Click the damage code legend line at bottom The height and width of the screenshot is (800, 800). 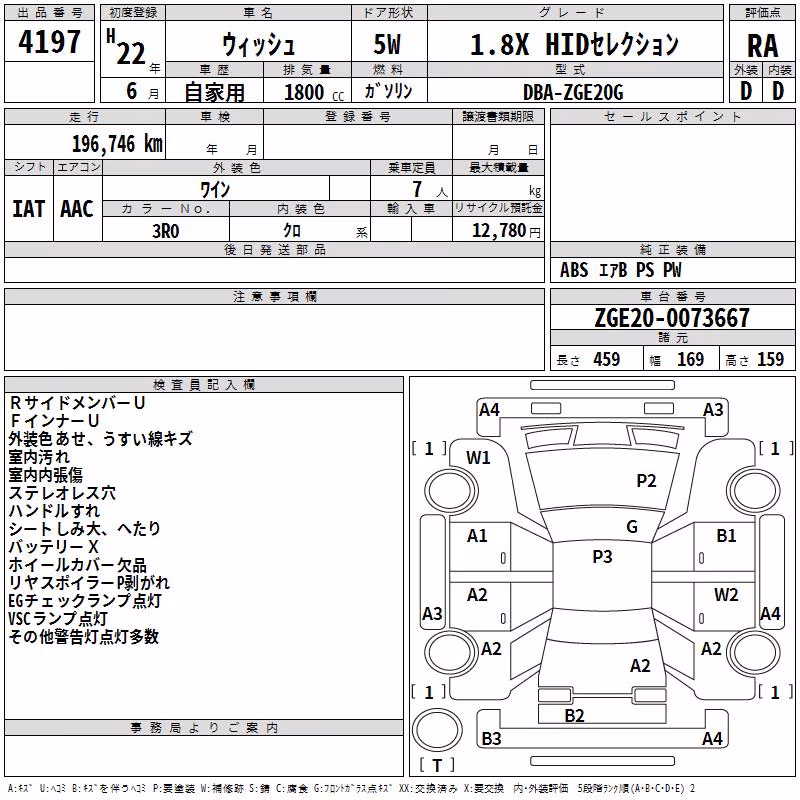coord(352,788)
